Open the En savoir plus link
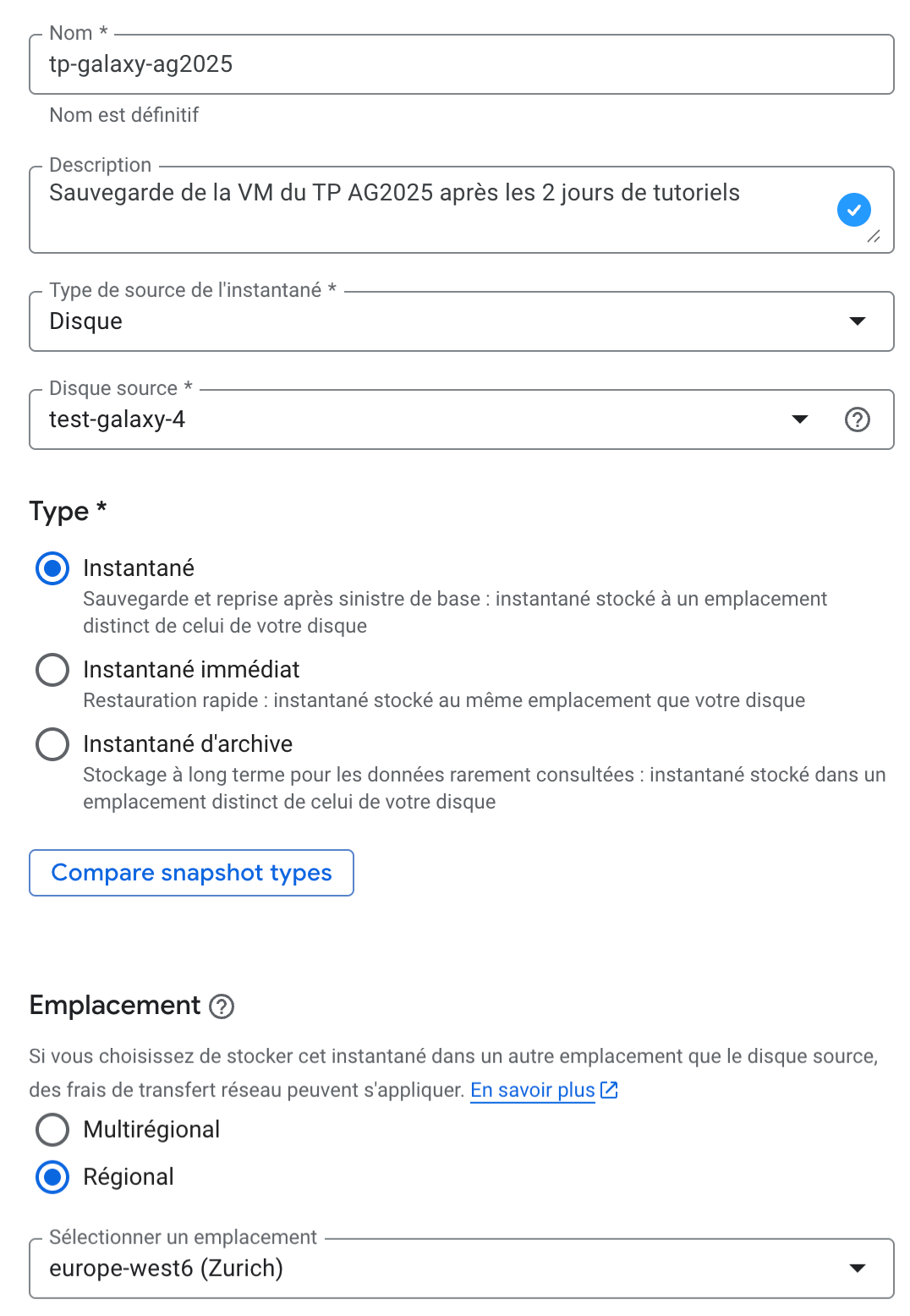The height and width of the screenshot is (1316, 910). (x=531, y=1090)
